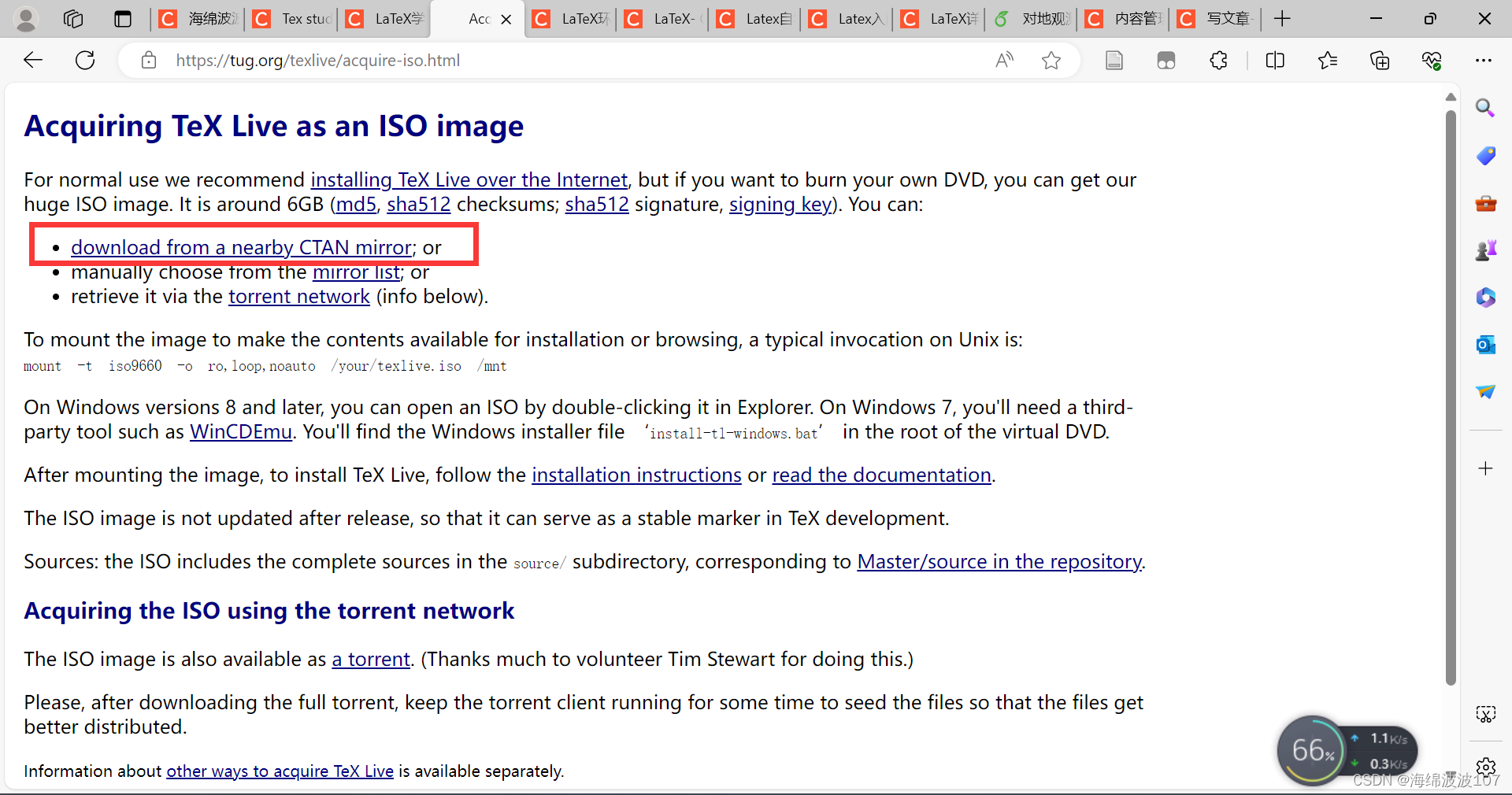Image resolution: width=1512 pixels, height=795 pixels.
Task: Open a new browser tab
Action: (x=1282, y=19)
